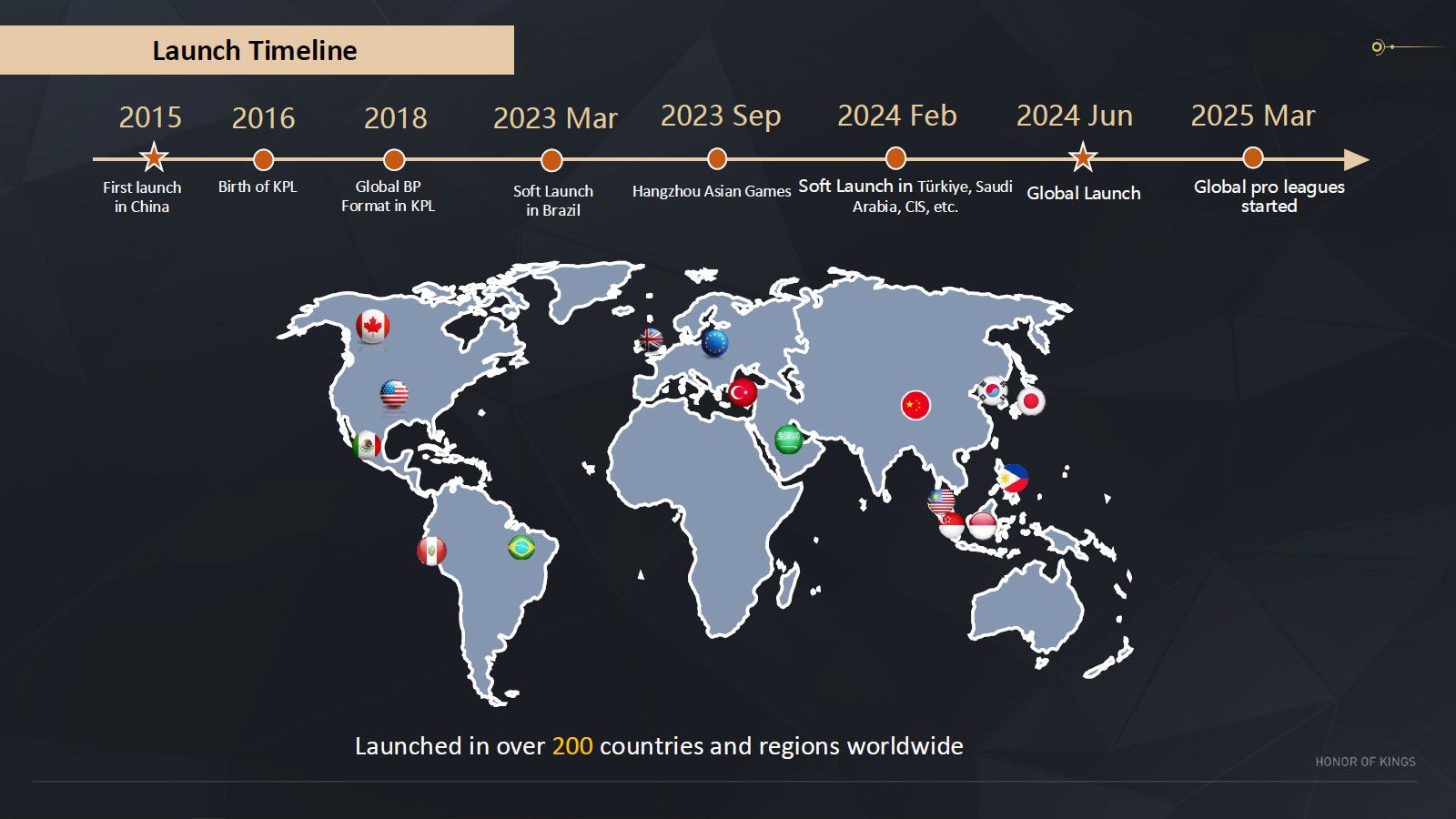
Task: Select the United Kingdom flag icon
Action: pos(651,340)
